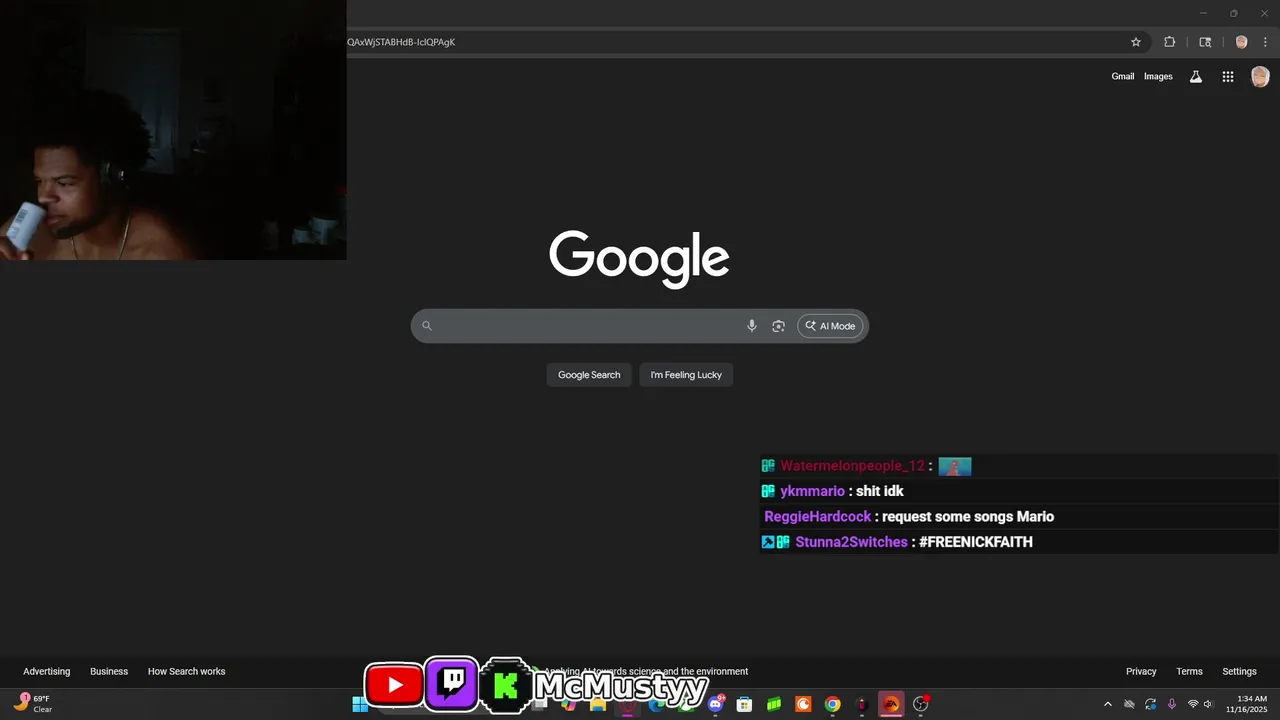Click chat username Stunna2Switches

point(851,542)
